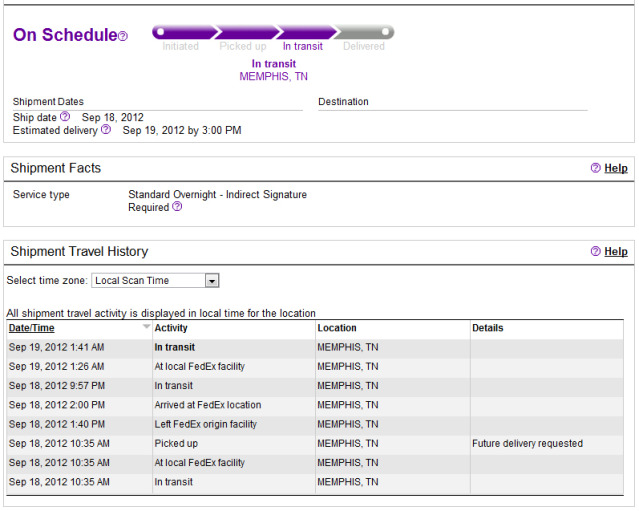Select the Arrived at FedEx location row
The height and width of the screenshot is (511, 639).
(207, 405)
